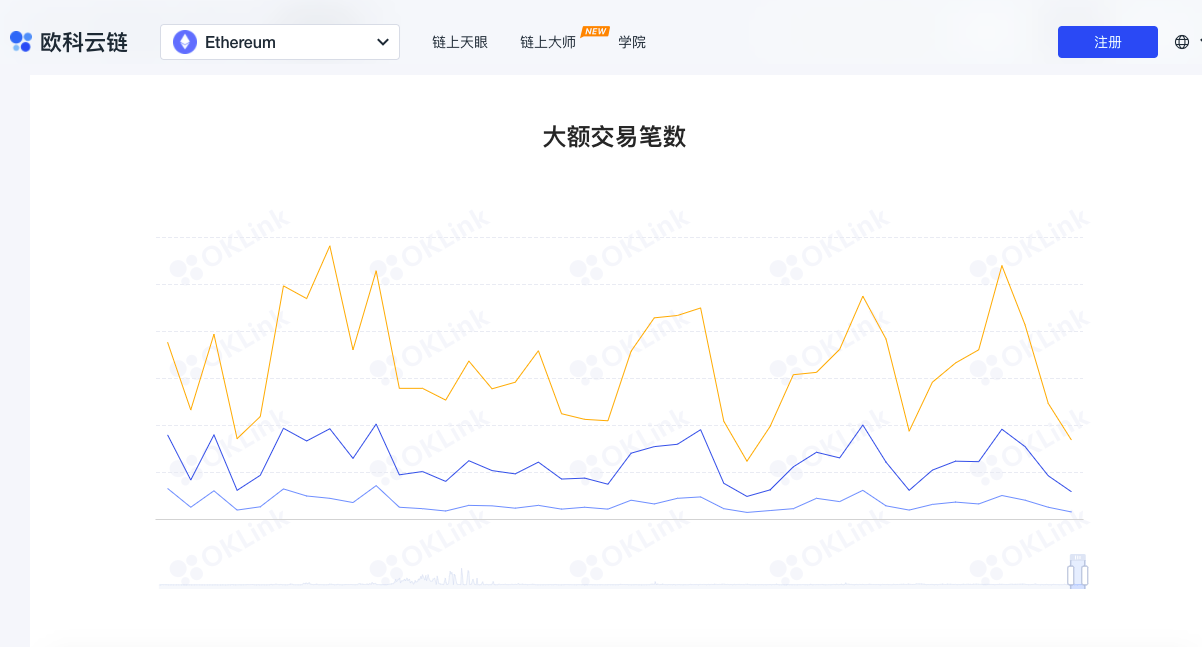Expand the Ethereum chain dropdown chevron
1202x647 pixels.
tap(382, 42)
